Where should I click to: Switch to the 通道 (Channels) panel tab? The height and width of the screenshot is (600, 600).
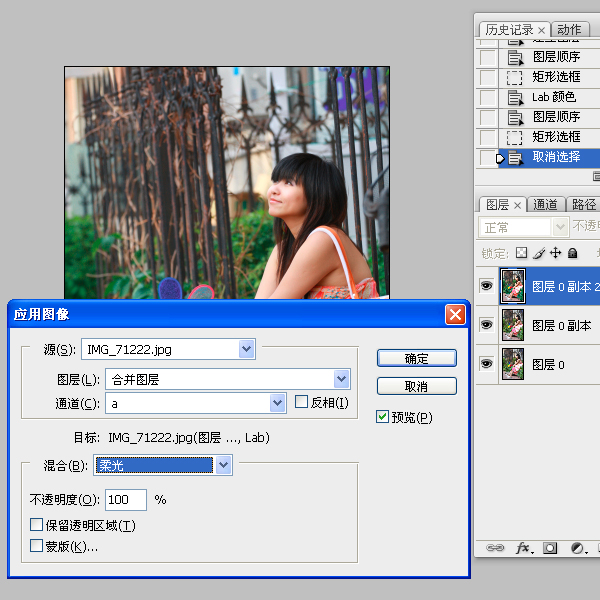pos(545,204)
